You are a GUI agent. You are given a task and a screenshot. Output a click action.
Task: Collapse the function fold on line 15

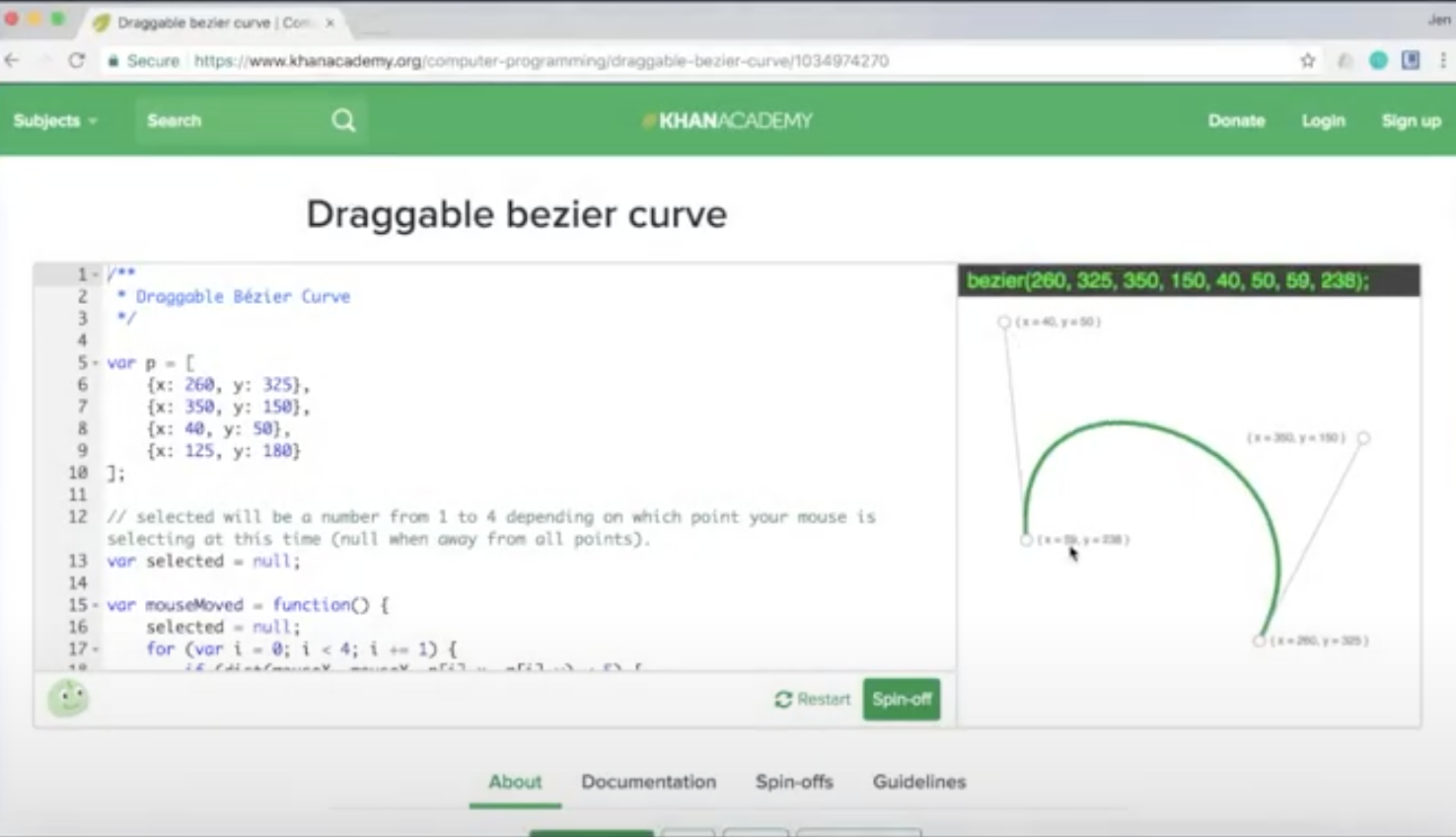pyautogui.click(x=96, y=605)
